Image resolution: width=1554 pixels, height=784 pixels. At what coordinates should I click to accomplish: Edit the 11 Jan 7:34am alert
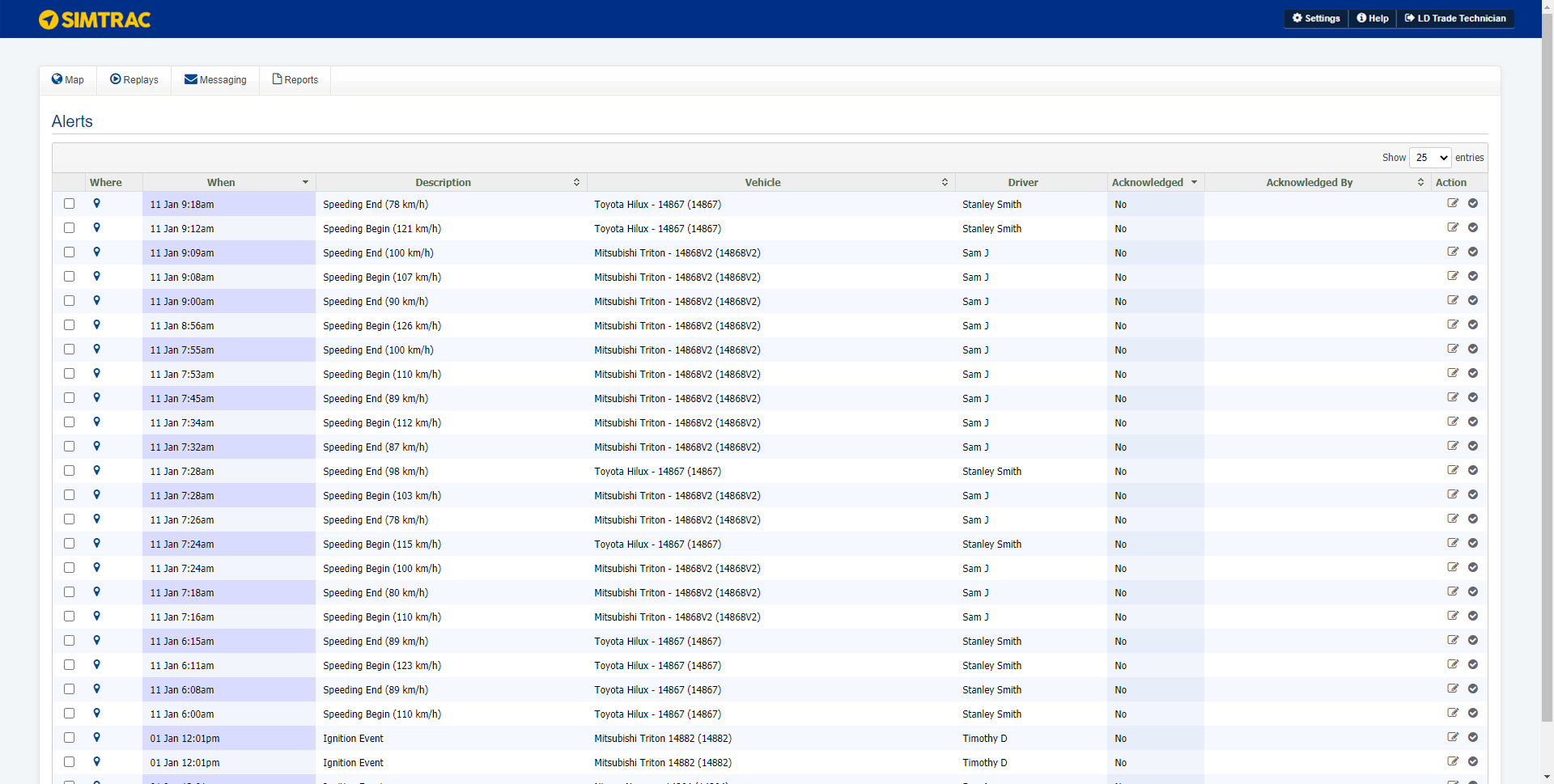(x=1453, y=422)
